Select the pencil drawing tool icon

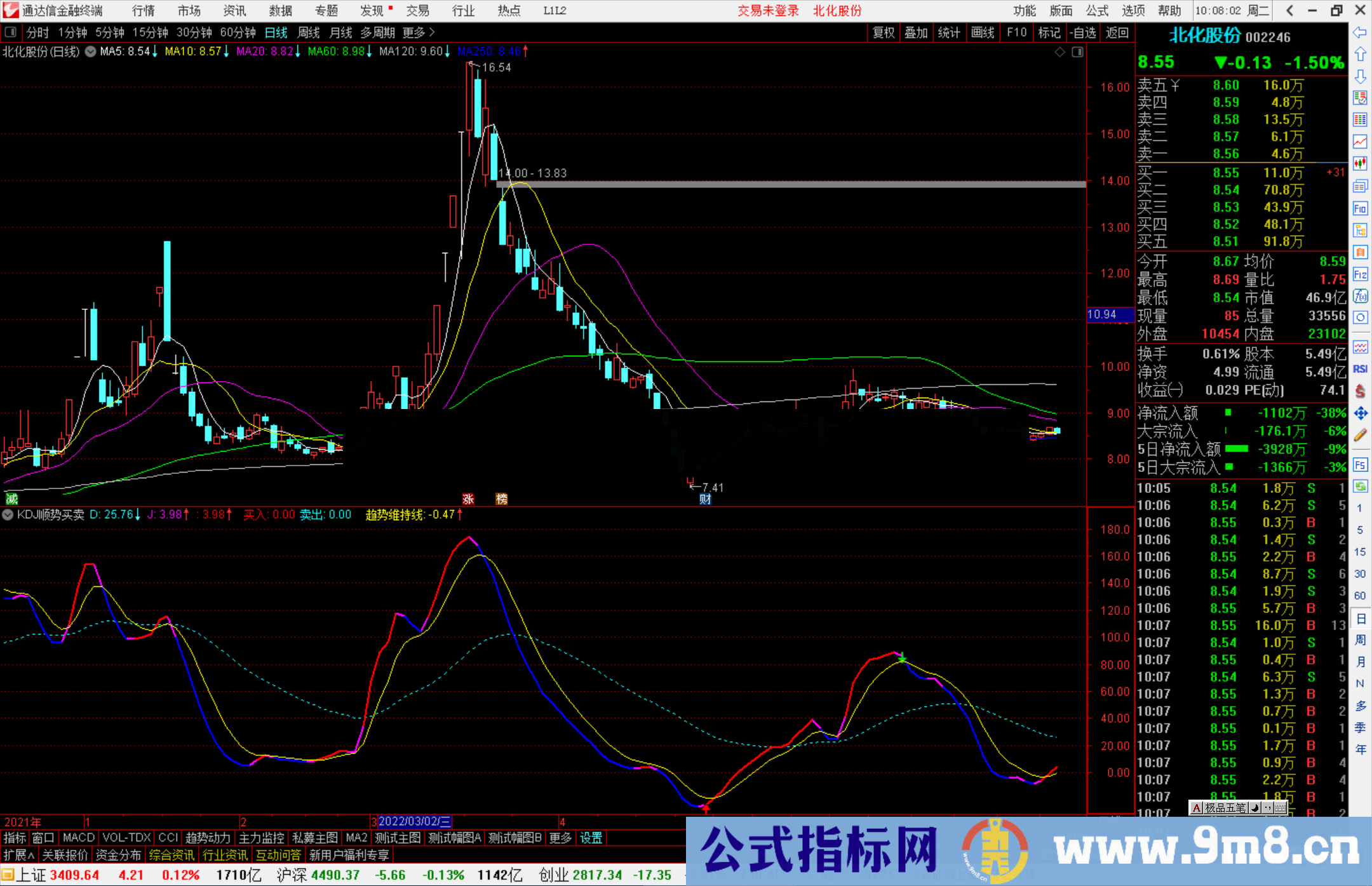1360,436
